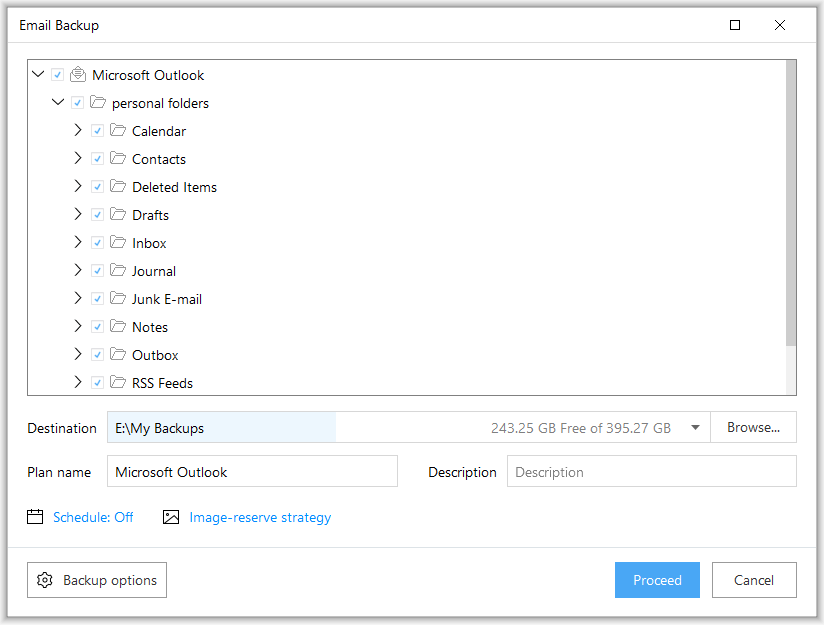Select the Notes tree item
The height and width of the screenshot is (625, 824).
pyautogui.click(x=150, y=327)
